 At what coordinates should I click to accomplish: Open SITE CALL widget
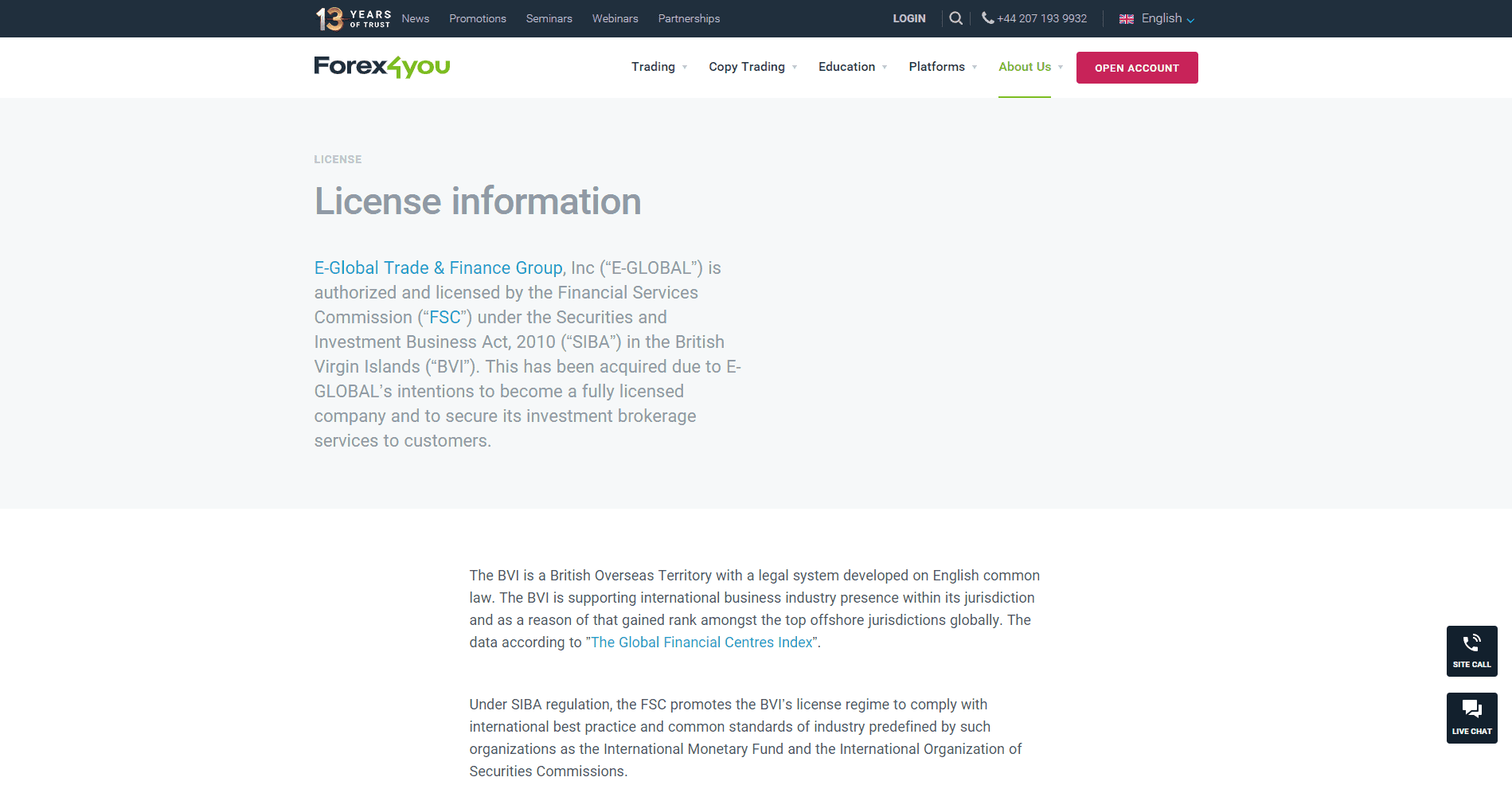pos(1471,650)
